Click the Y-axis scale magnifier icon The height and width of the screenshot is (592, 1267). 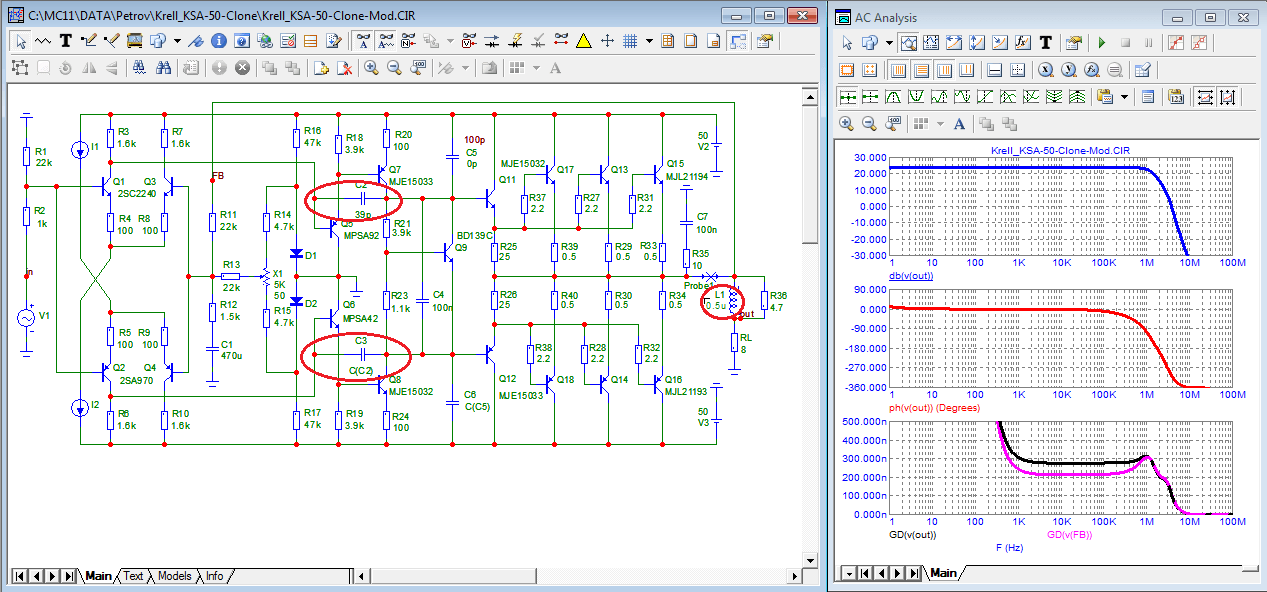1069,70
